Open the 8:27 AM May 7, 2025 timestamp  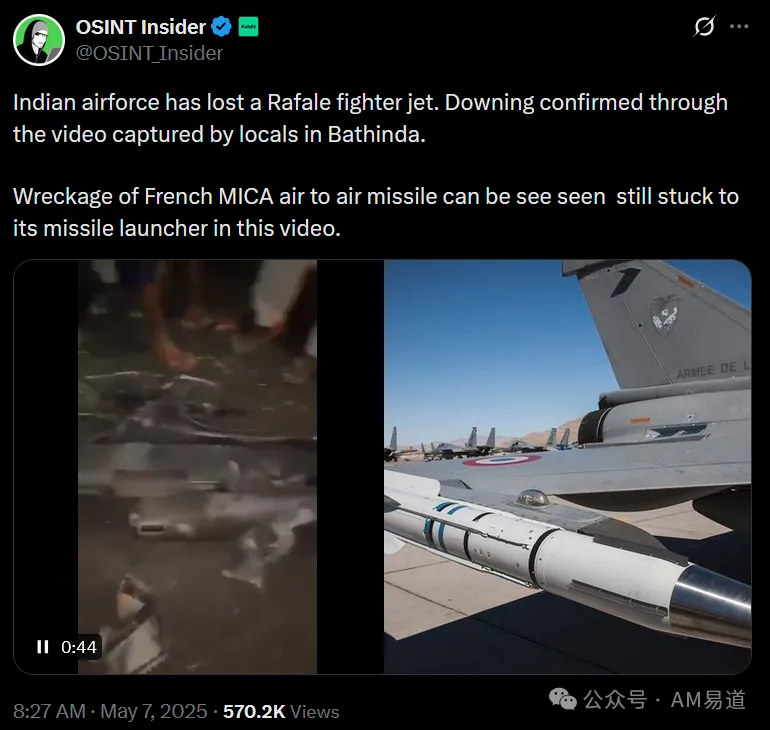pos(110,711)
